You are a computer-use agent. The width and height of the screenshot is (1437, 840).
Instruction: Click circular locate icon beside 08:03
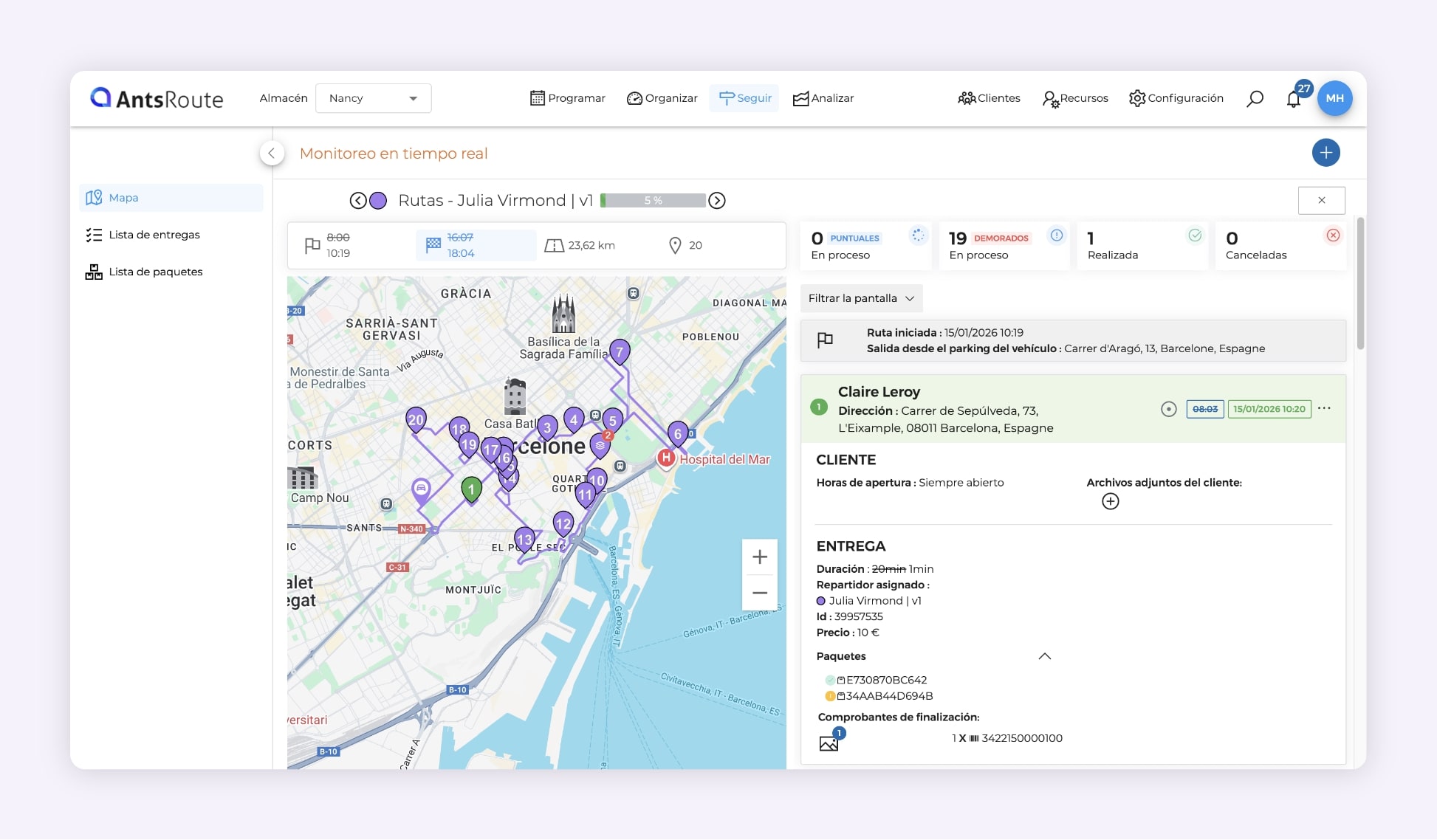pyautogui.click(x=1168, y=409)
